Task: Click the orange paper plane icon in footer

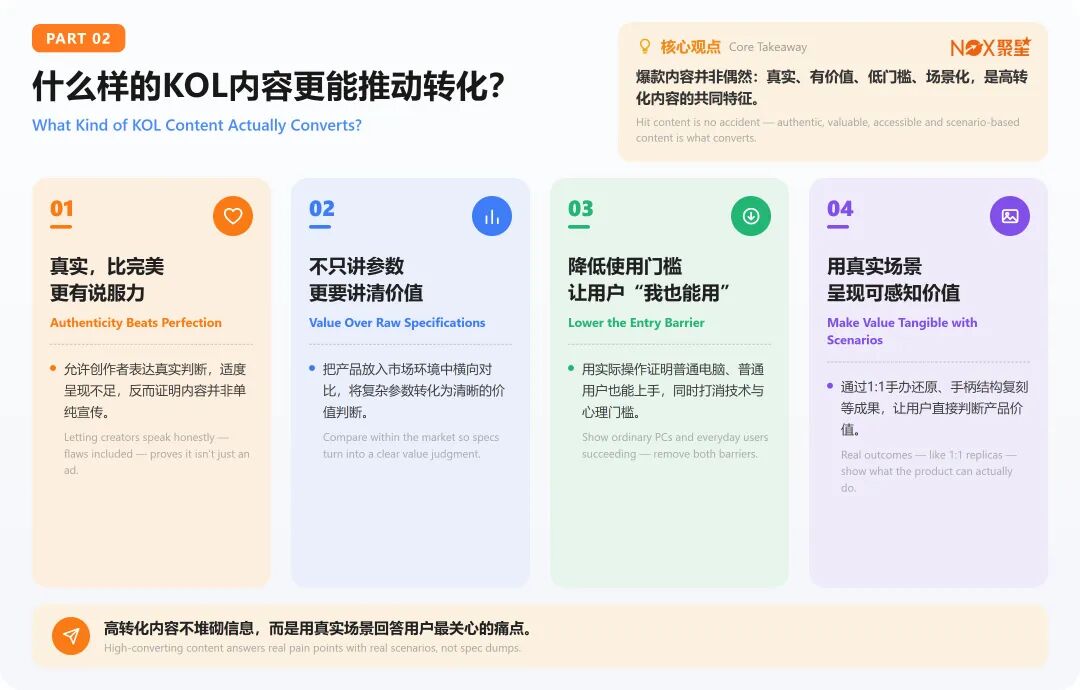Action: pos(71,636)
